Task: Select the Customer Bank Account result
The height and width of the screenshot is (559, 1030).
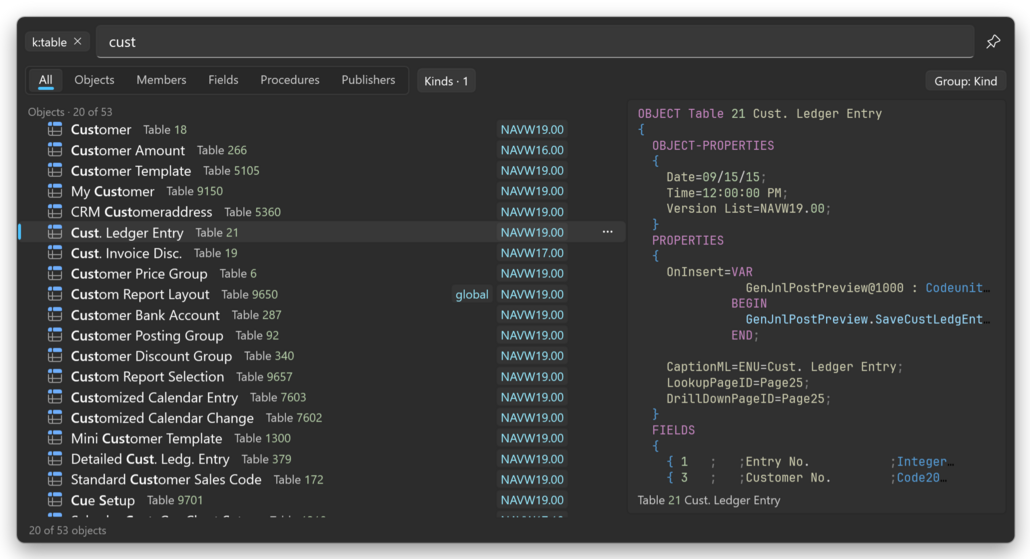Action: (x=322, y=315)
